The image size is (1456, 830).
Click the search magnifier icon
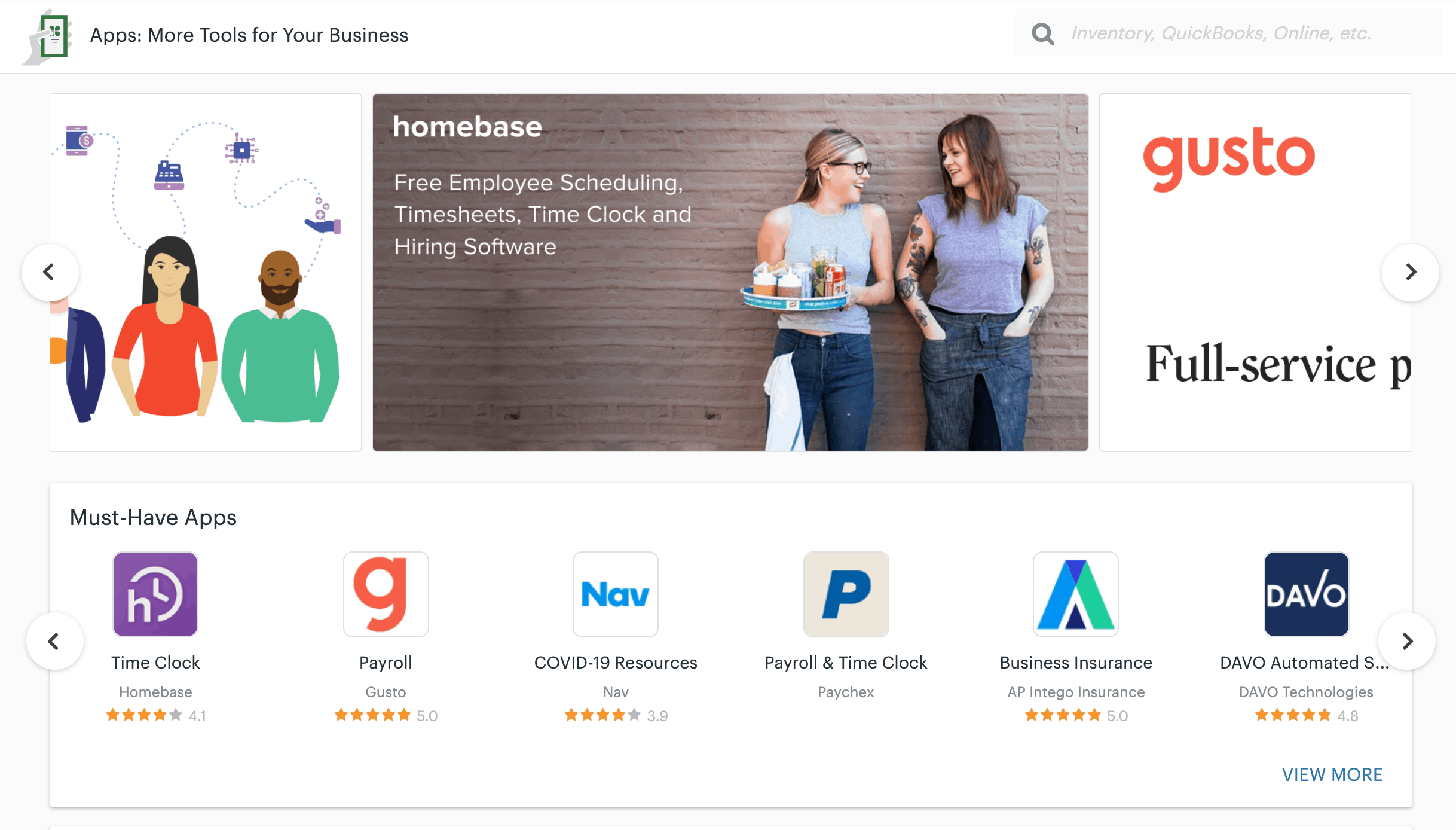1043,33
